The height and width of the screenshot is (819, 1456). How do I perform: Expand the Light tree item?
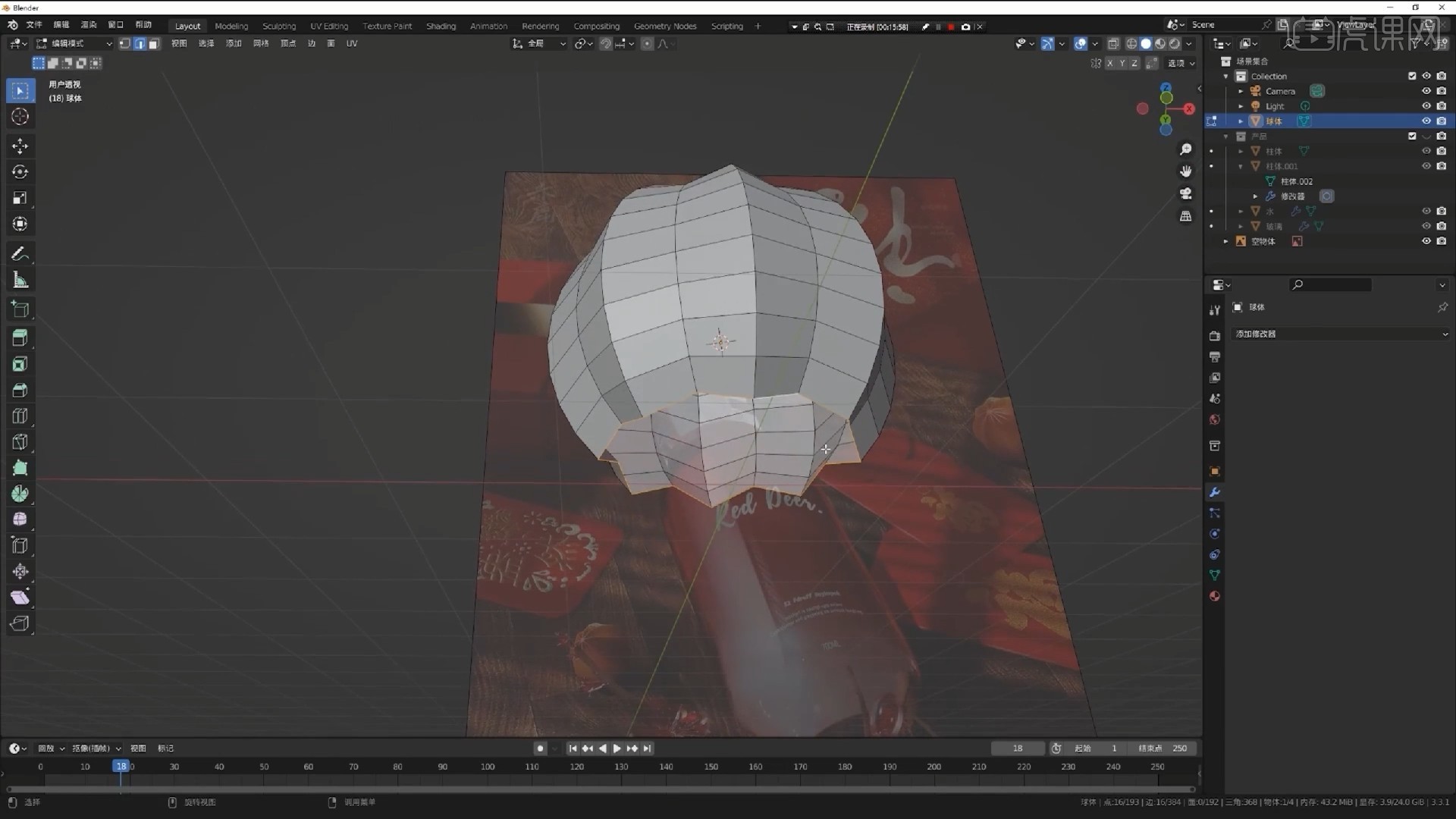point(1241,106)
